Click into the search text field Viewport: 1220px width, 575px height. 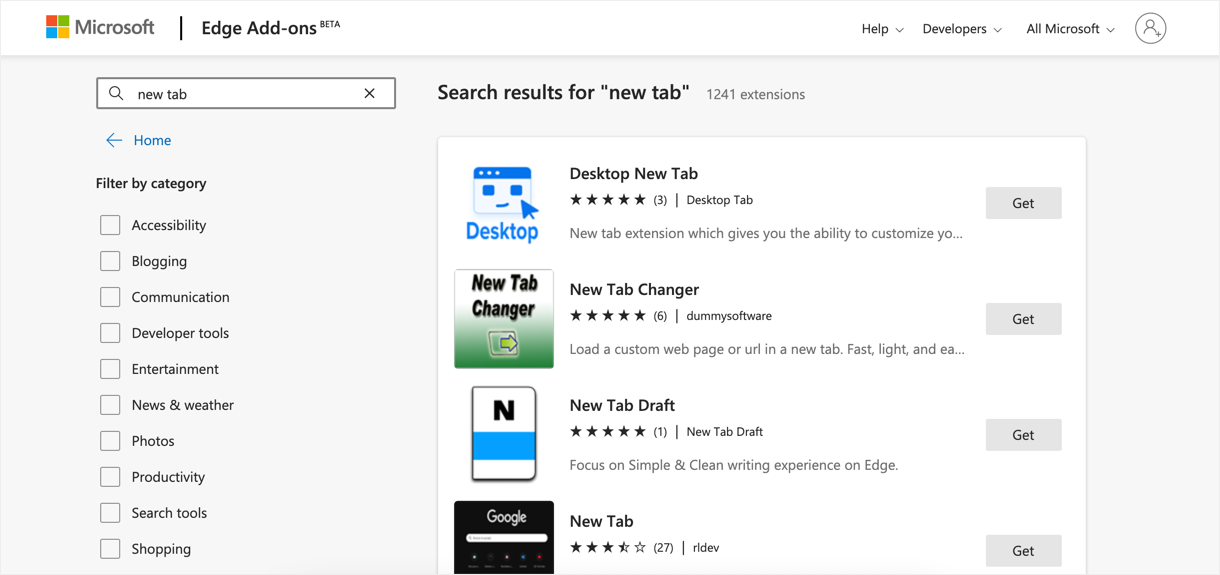245,94
